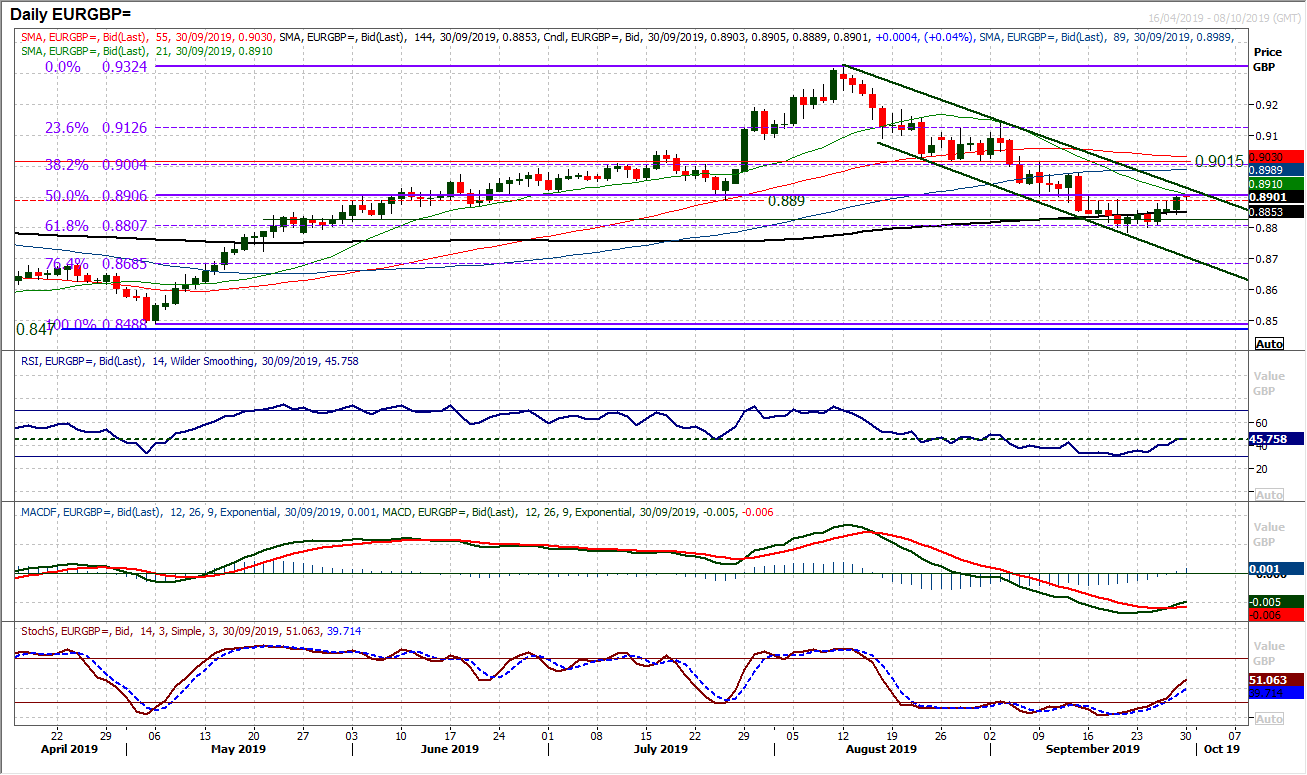
Task: Click the Auto scale button on price chart
Action: 1269,344
